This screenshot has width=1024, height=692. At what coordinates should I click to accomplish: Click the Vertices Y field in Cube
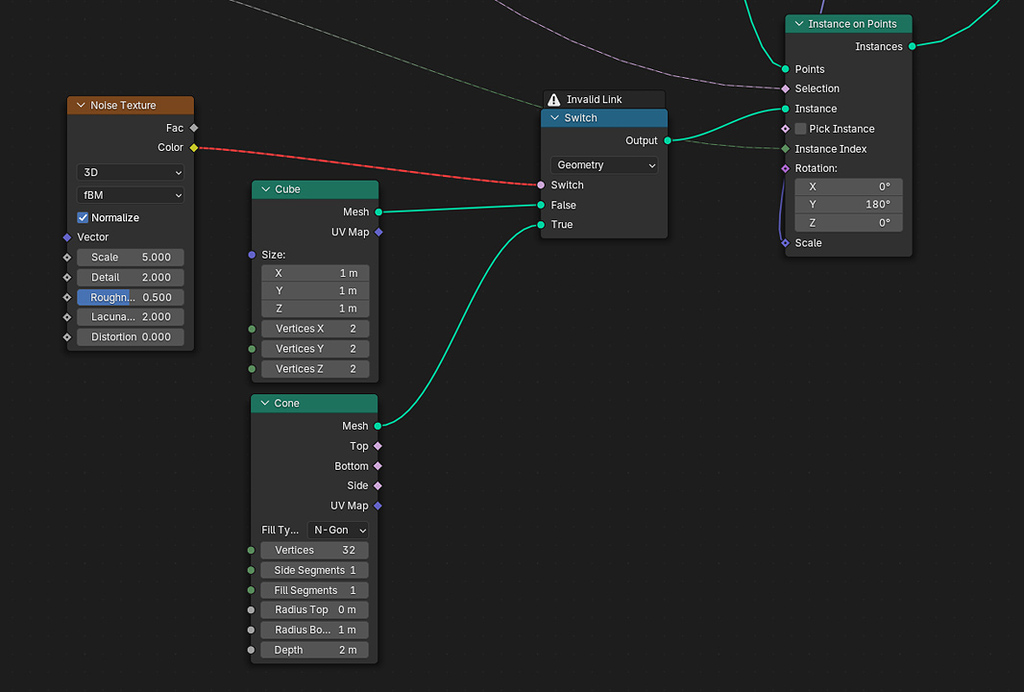315,349
